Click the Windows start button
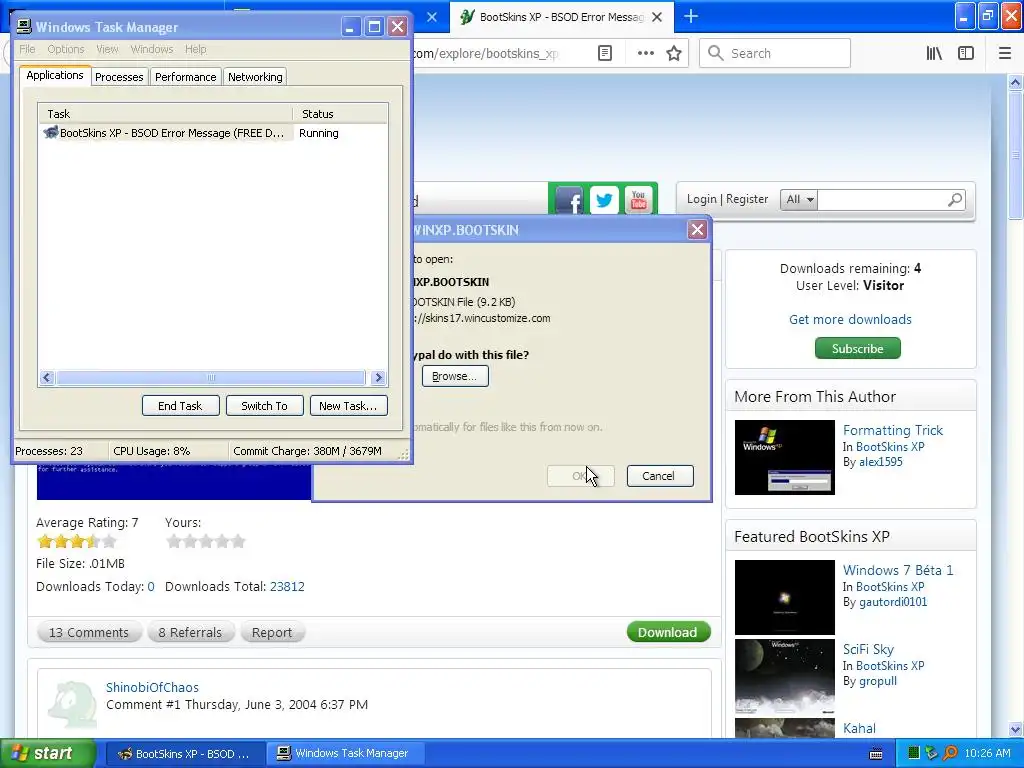The image size is (1024, 768). [x=48, y=754]
